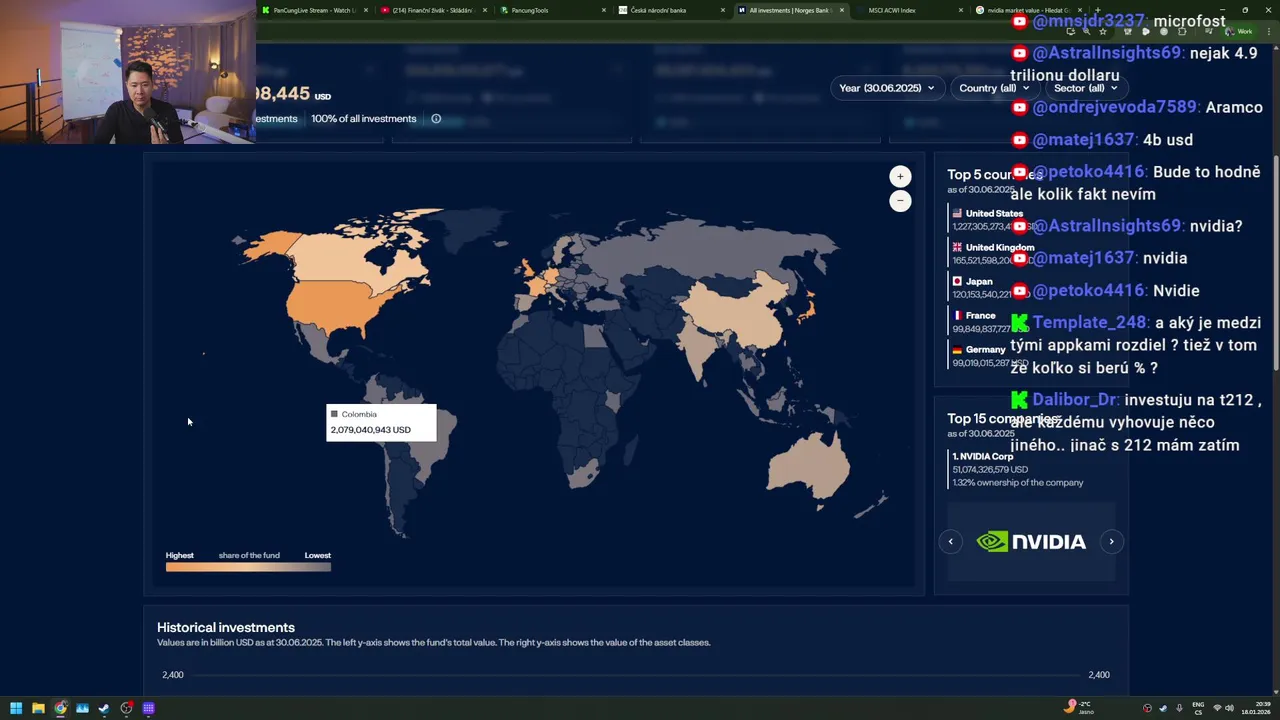Click the @AstralInsights69 'nvidia?' chat message
The width and height of the screenshot is (1280, 720).
click(1127, 226)
